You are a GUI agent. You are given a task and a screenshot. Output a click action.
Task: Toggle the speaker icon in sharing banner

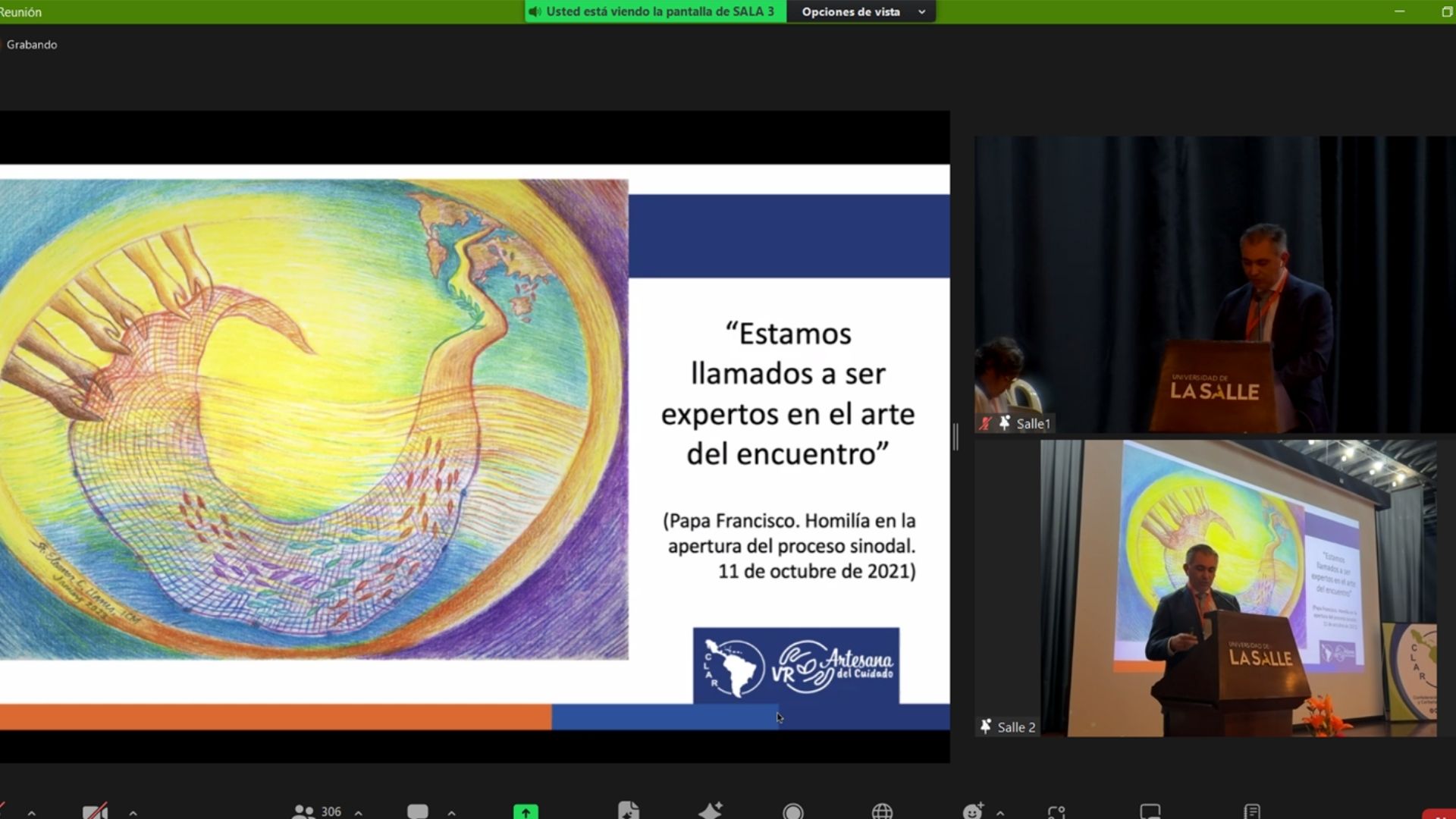[535, 11]
